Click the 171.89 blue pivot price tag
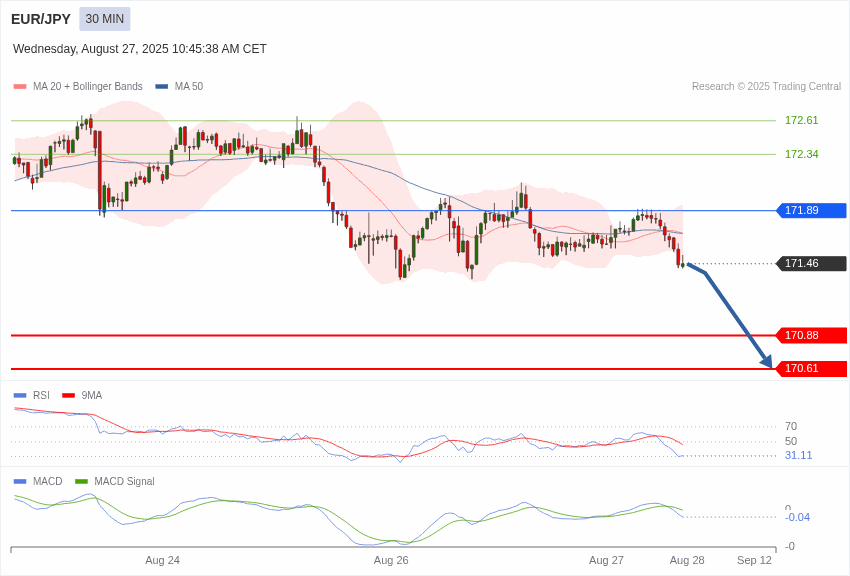The height and width of the screenshot is (576, 850). [x=812, y=210]
